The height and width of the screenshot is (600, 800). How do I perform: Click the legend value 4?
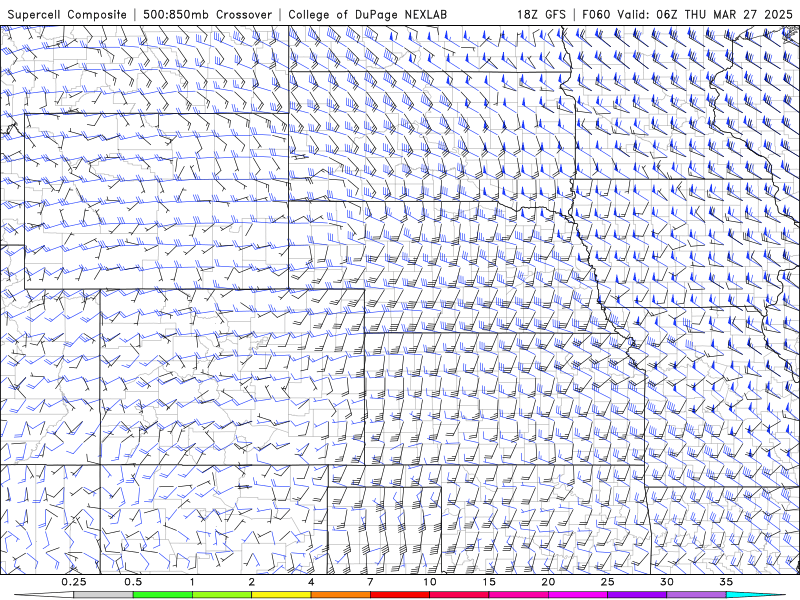(x=311, y=582)
